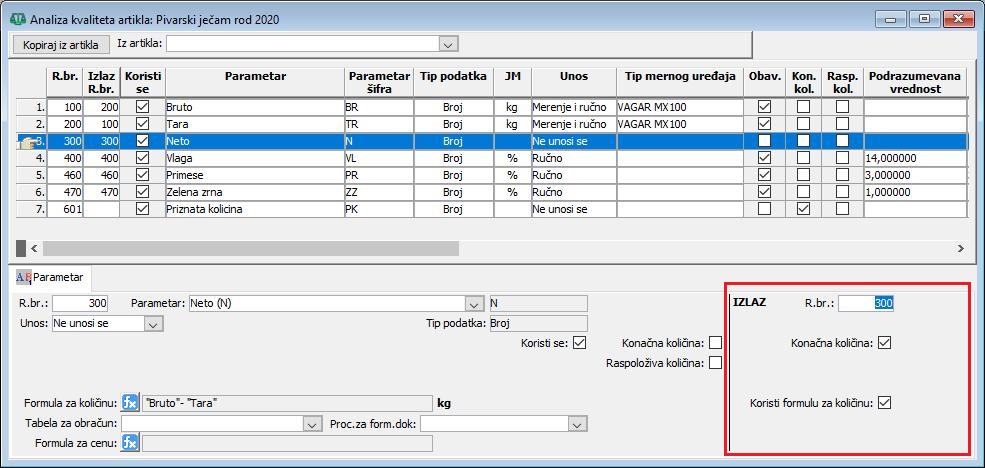Image resolution: width=985 pixels, height=468 pixels.
Task: Open the Tabela za obračun dropdown
Action: (310, 424)
